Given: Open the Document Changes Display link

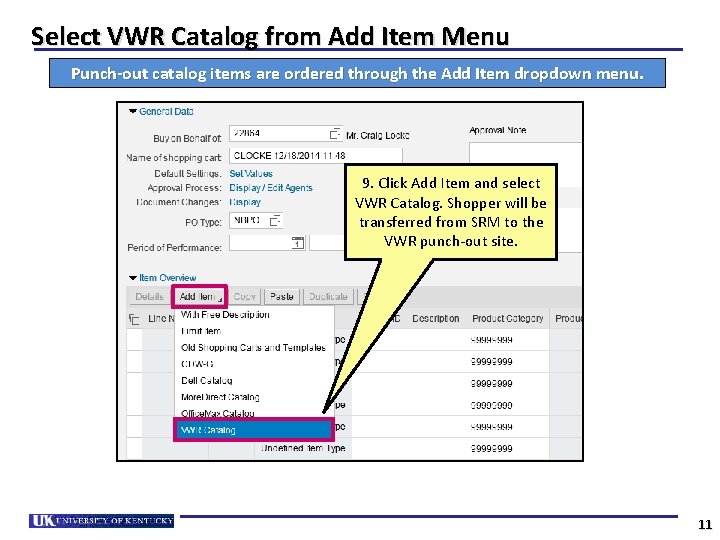Looking at the screenshot, I should (245, 202).
